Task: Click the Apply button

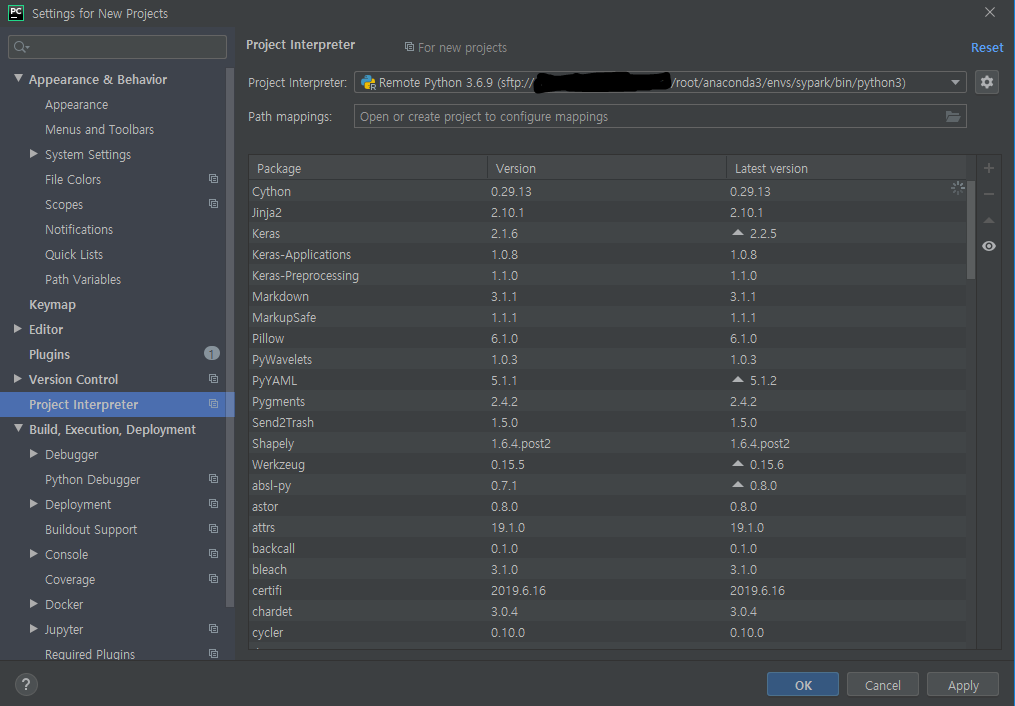Action: click(x=963, y=685)
